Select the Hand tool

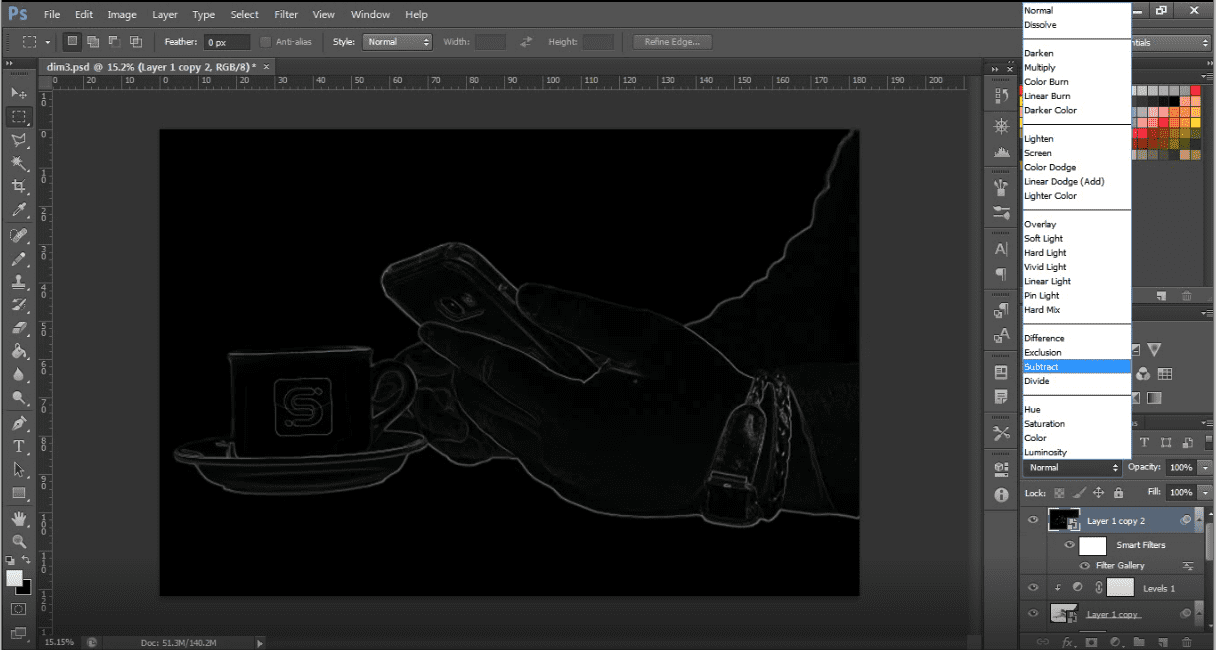[x=19, y=518]
